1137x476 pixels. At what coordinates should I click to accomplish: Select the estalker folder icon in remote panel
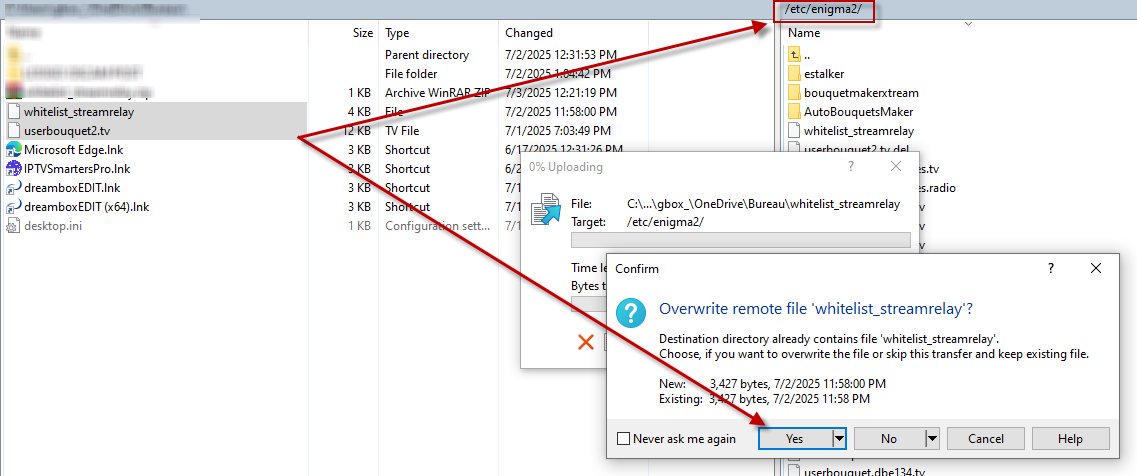794,73
